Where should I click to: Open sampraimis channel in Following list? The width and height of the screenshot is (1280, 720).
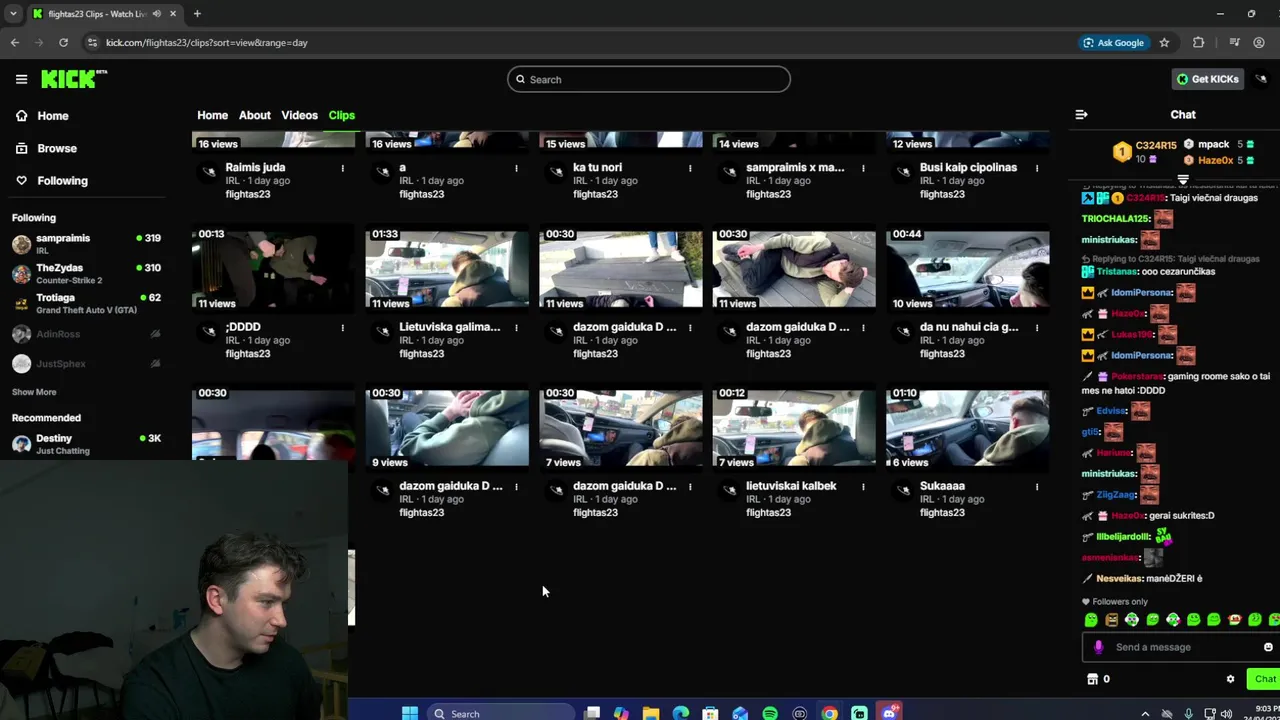(87, 244)
